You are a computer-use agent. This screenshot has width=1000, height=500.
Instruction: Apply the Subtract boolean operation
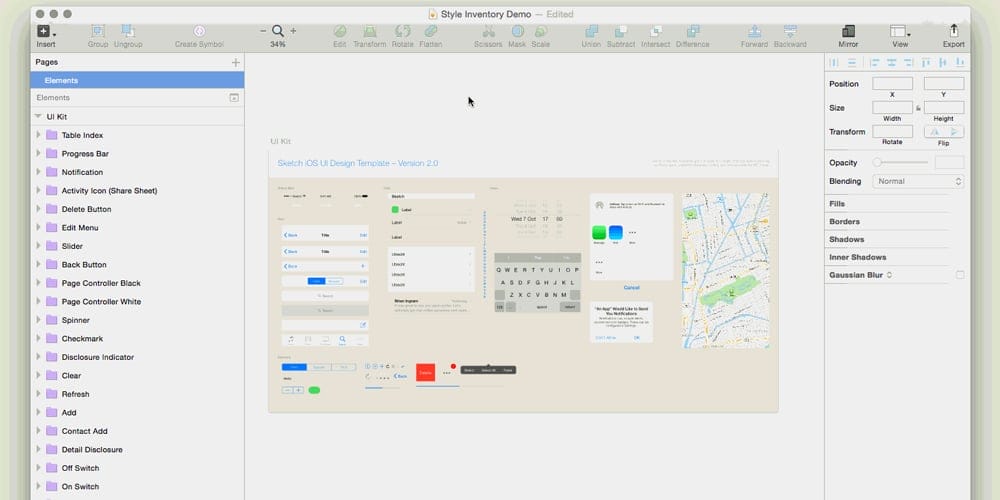coord(621,31)
